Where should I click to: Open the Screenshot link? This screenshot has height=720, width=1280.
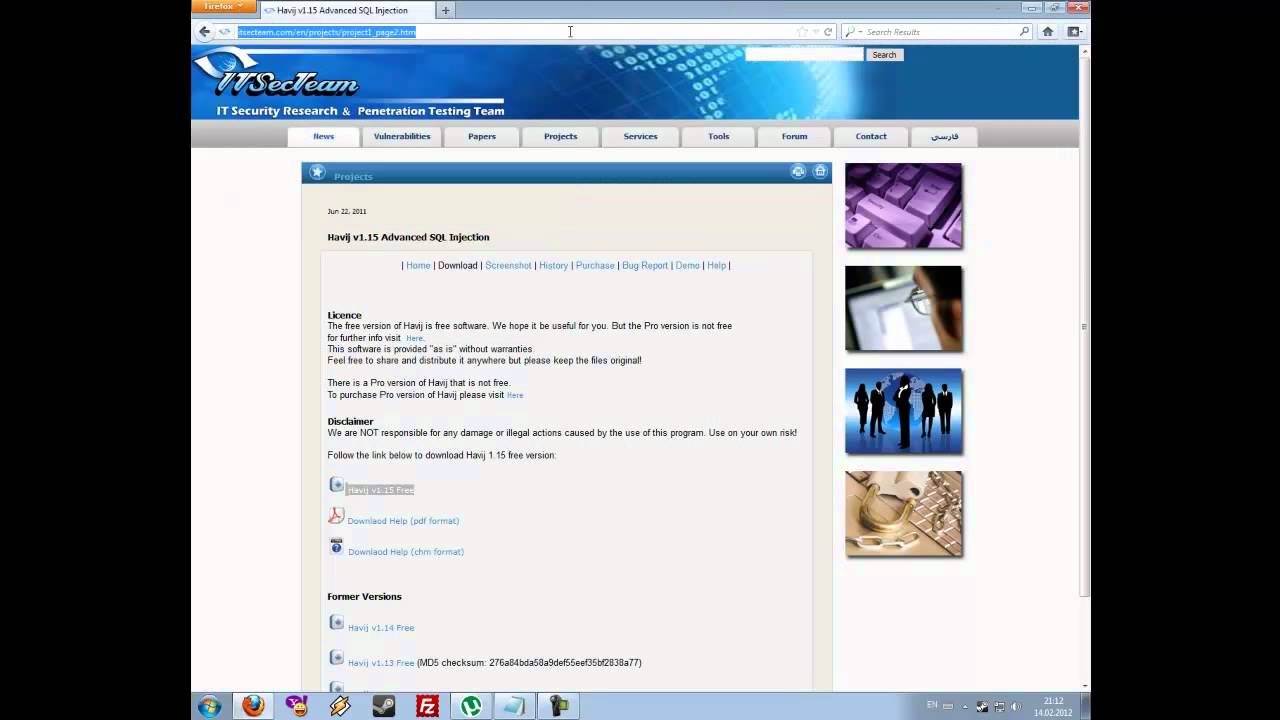(x=508, y=266)
